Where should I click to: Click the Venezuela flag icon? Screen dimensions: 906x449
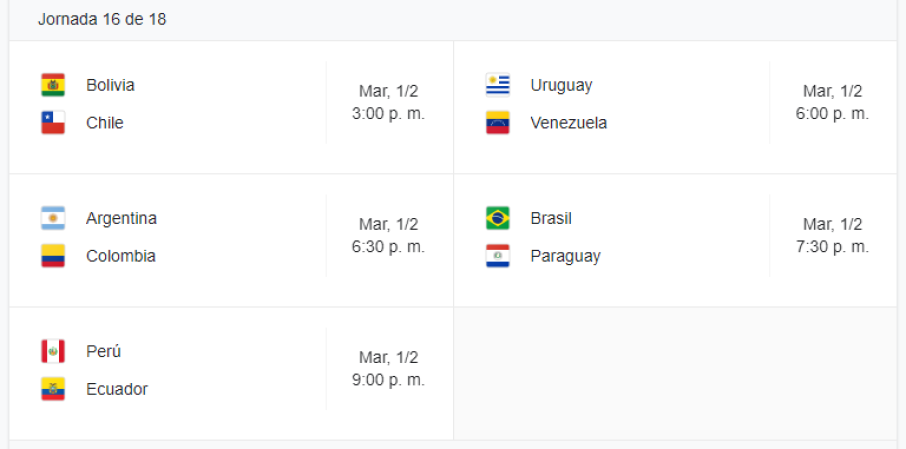pos(497,123)
